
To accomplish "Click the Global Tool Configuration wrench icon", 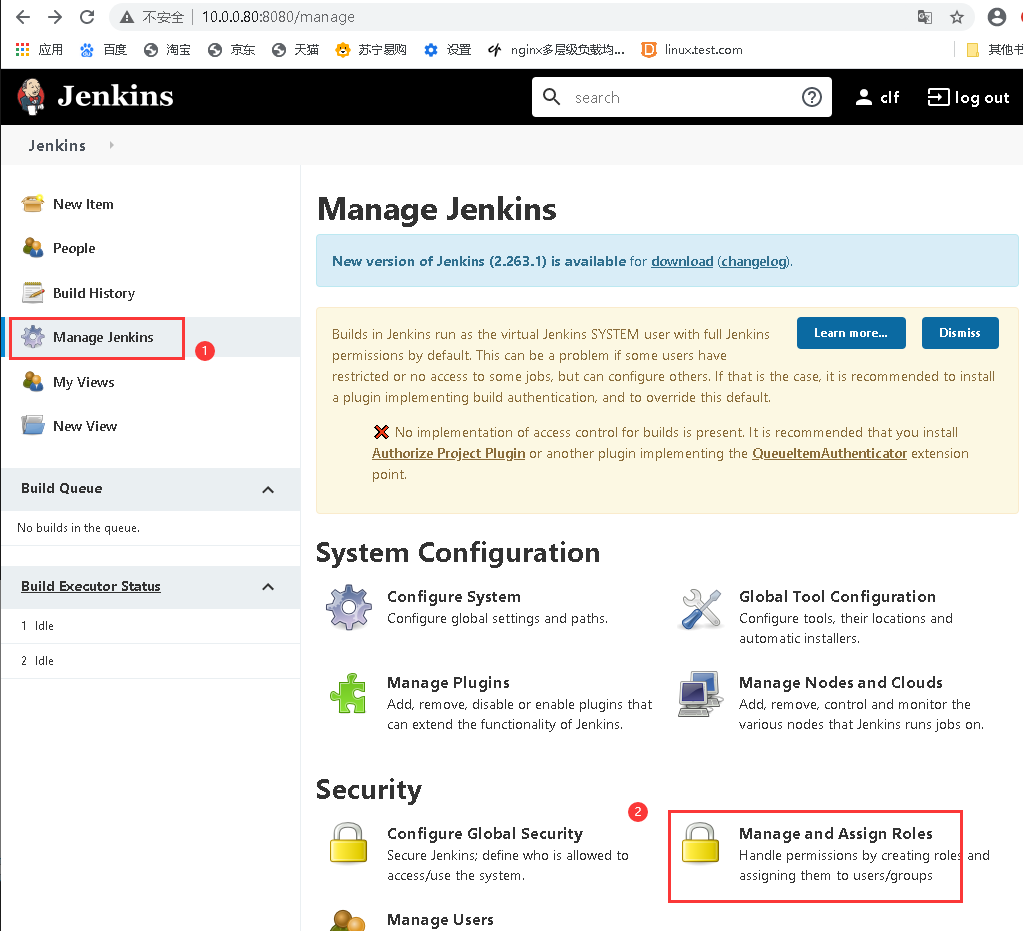I will click(701, 609).
